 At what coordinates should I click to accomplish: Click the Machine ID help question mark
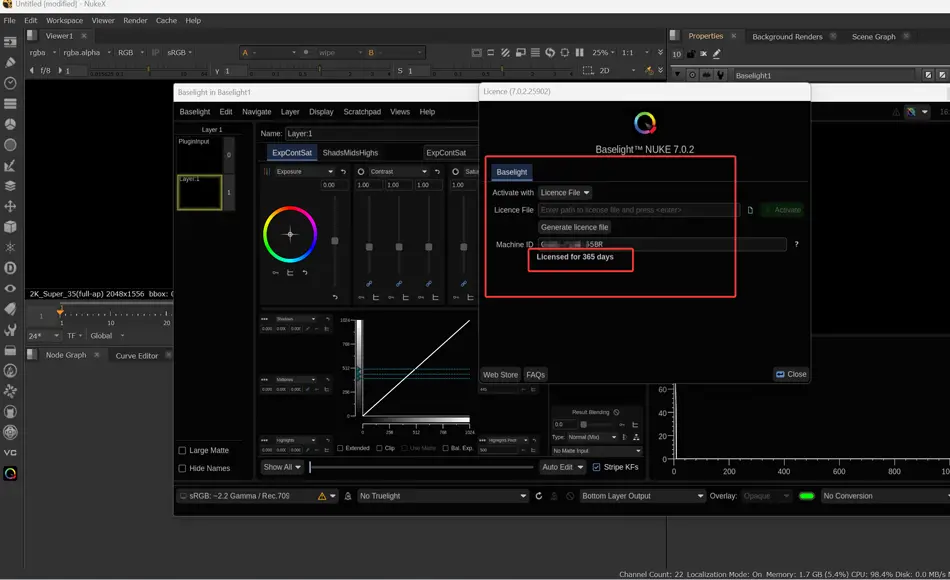pyautogui.click(x=796, y=244)
